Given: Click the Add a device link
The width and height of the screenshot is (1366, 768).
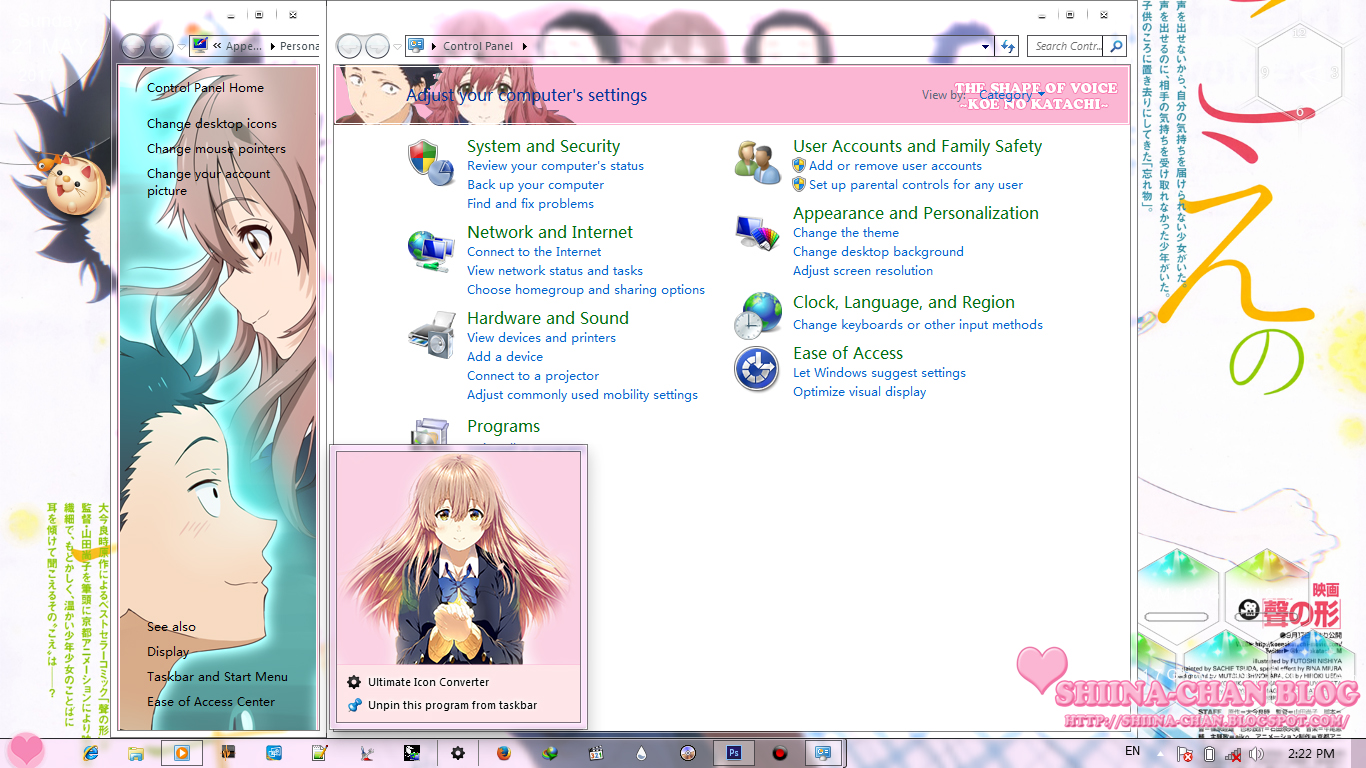Looking at the screenshot, I should [505, 357].
